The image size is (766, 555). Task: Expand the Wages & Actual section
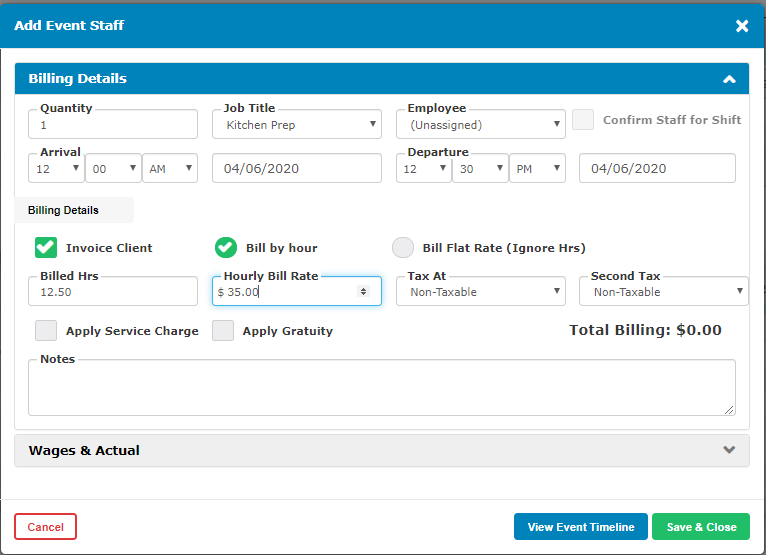click(382, 450)
